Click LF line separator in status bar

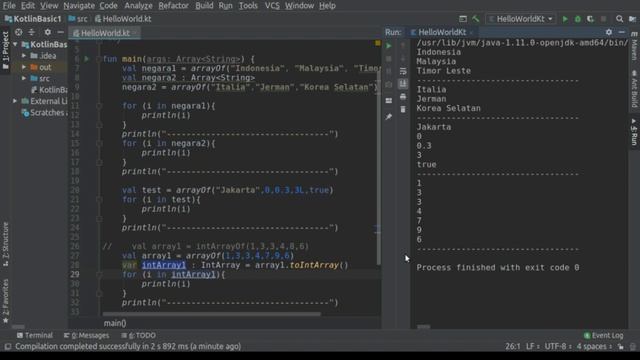point(532,347)
